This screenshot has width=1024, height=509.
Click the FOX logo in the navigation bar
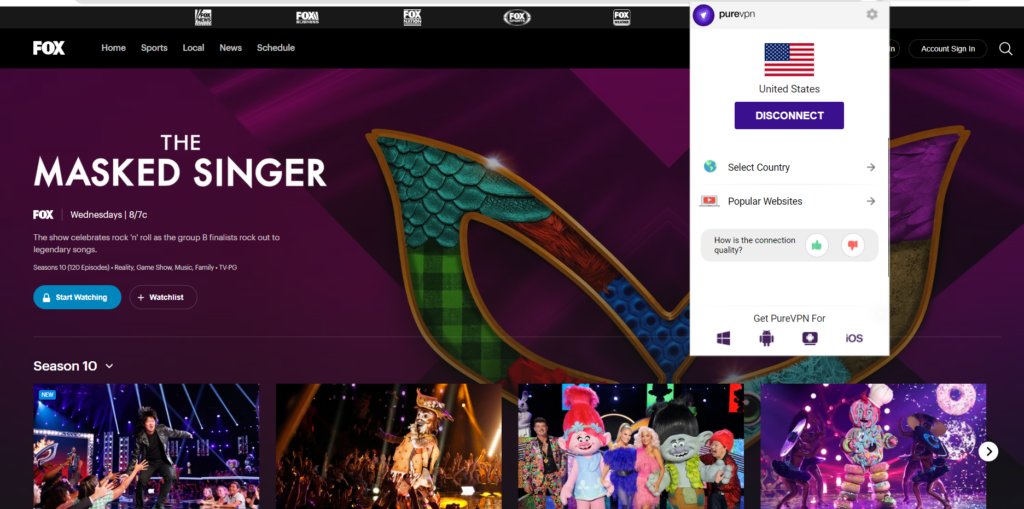[x=49, y=48]
